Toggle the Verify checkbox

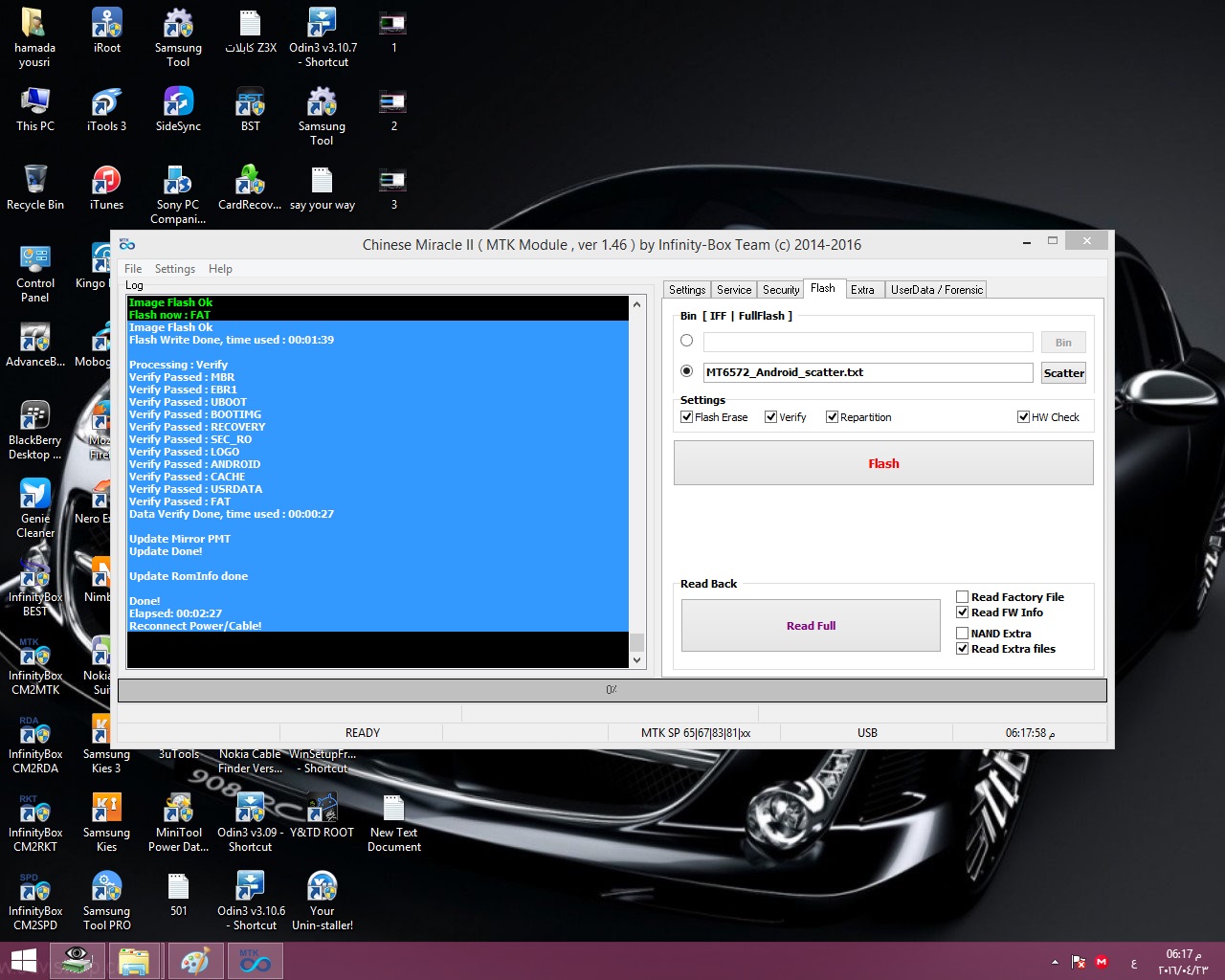[x=770, y=417]
